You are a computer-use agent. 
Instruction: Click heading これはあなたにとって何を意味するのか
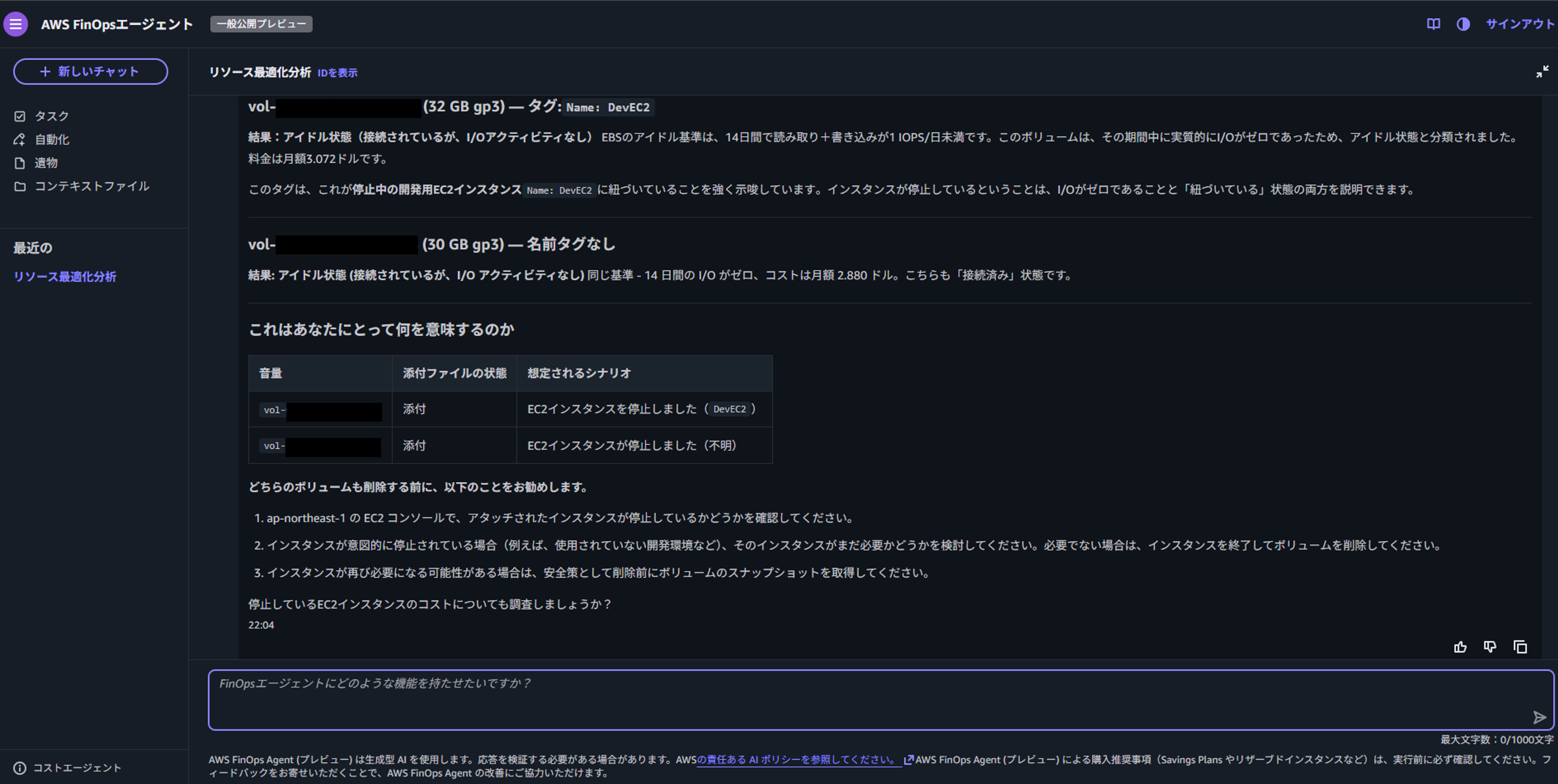tap(381, 330)
